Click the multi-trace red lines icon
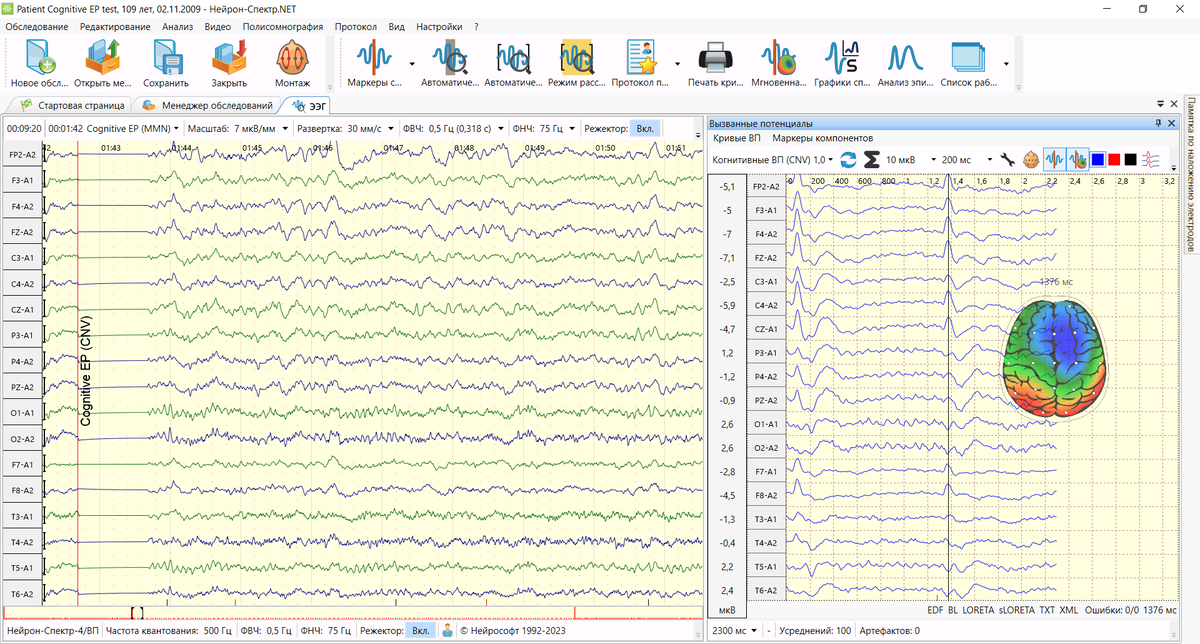The height and width of the screenshot is (644, 1200). pyautogui.click(x=1152, y=159)
